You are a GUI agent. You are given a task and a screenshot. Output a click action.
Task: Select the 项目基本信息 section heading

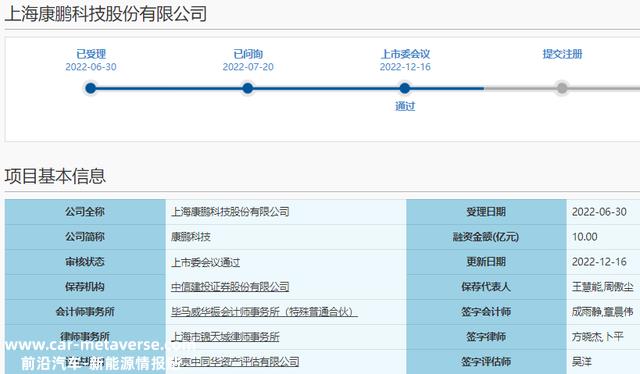55,176
